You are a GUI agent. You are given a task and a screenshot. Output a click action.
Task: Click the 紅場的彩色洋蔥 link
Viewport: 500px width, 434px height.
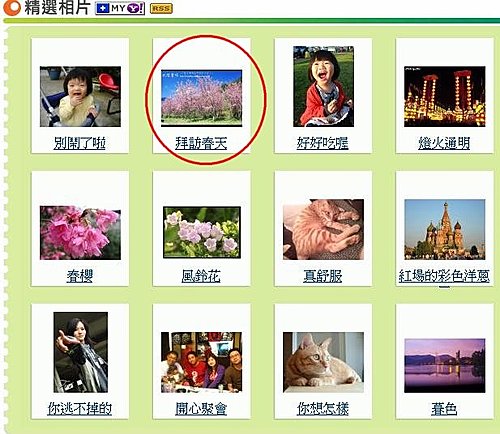click(444, 276)
